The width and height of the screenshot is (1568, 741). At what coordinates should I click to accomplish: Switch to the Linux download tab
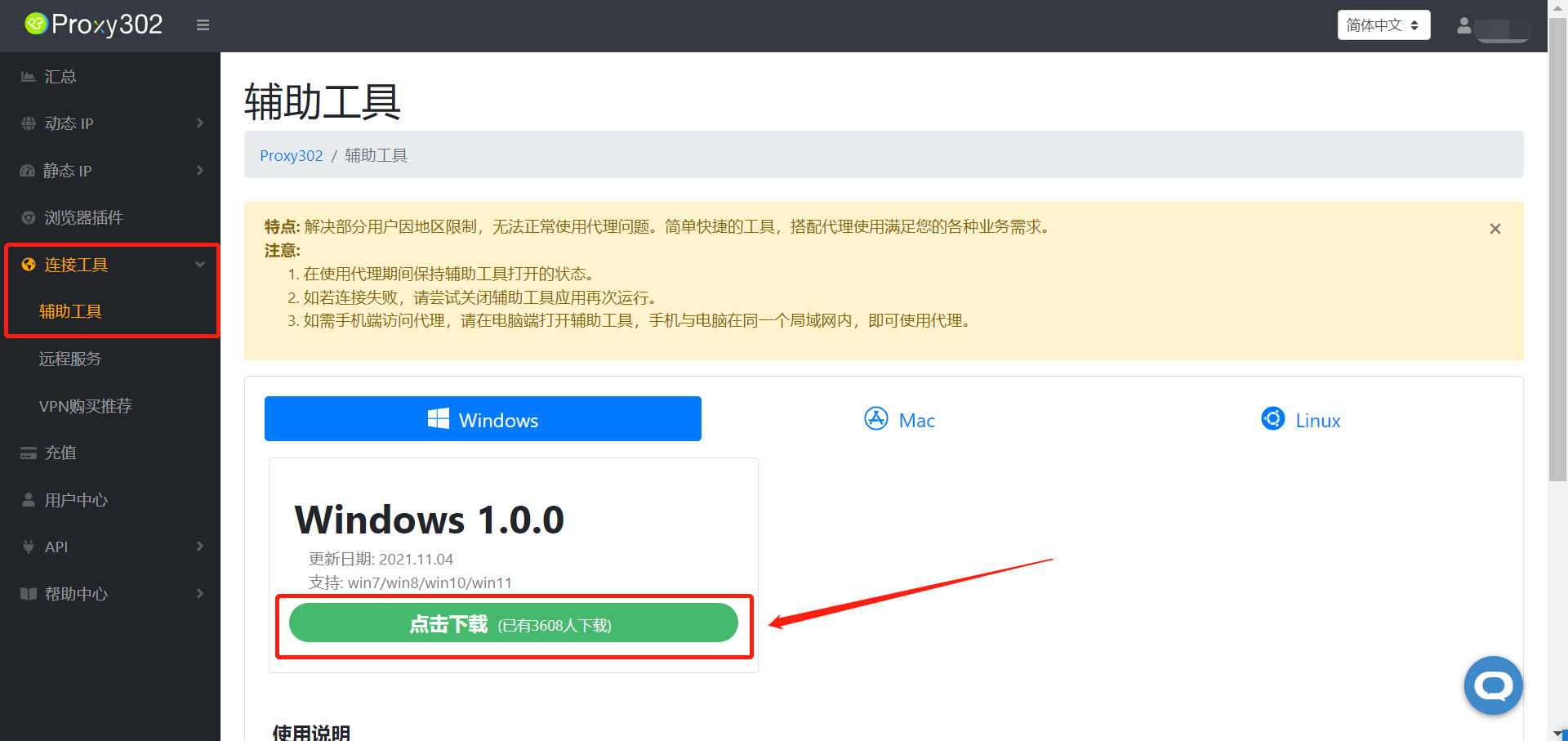tap(1300, 419)
